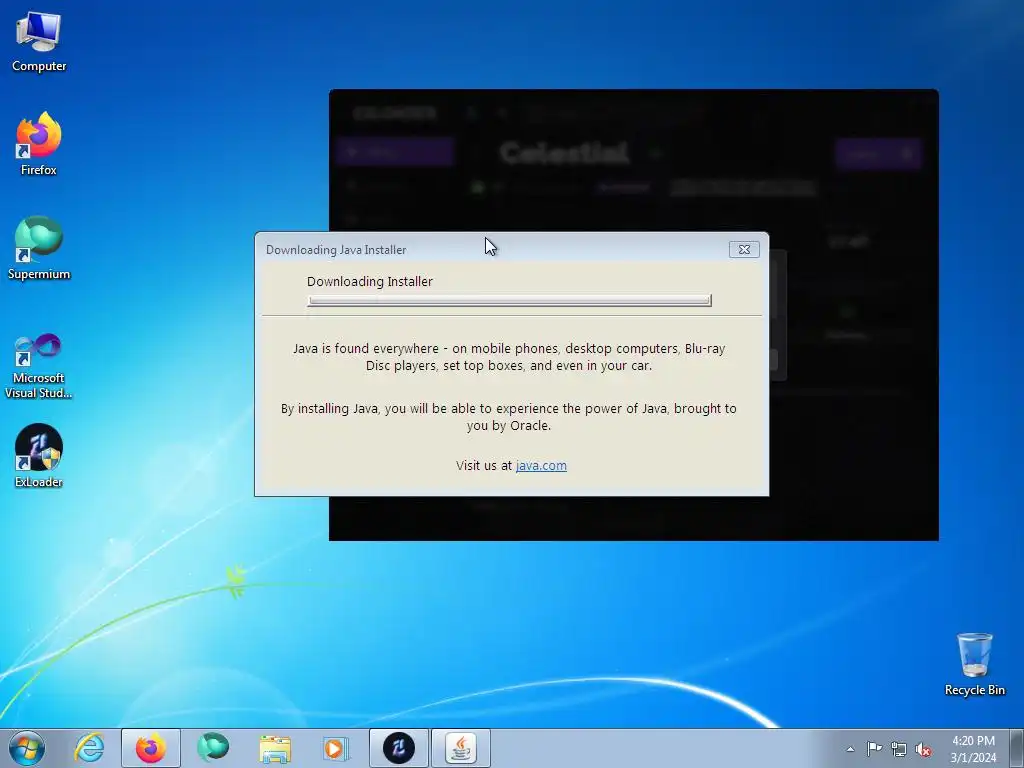Click the blurred Celestial heading in ExLoader
The width and height of the screenshot is (1024, 768).
click(565, 153)
